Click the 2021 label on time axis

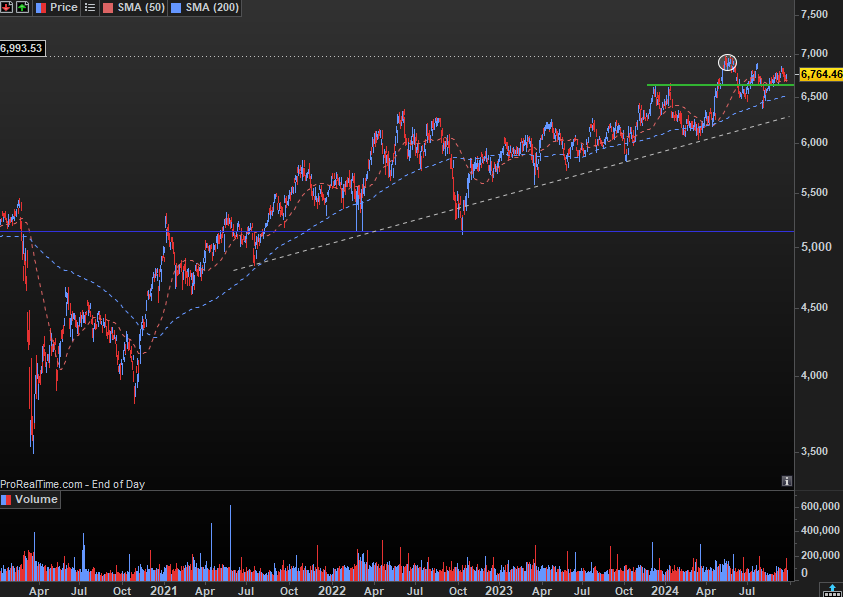[163, 590]
